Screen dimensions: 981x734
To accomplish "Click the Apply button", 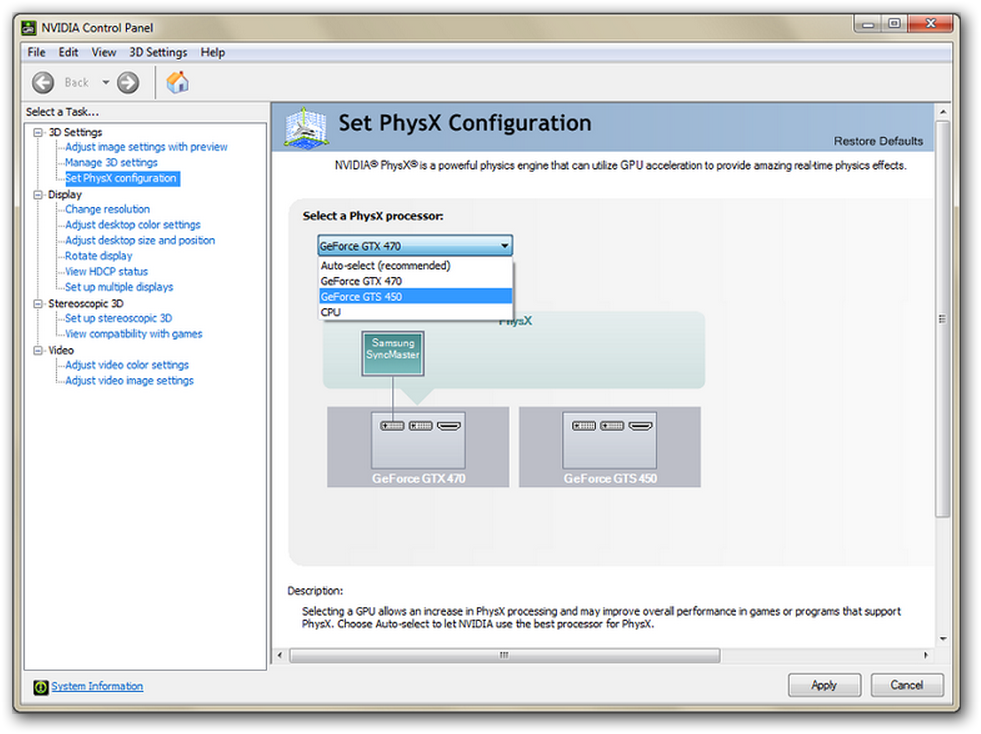I will coord(824,685).
